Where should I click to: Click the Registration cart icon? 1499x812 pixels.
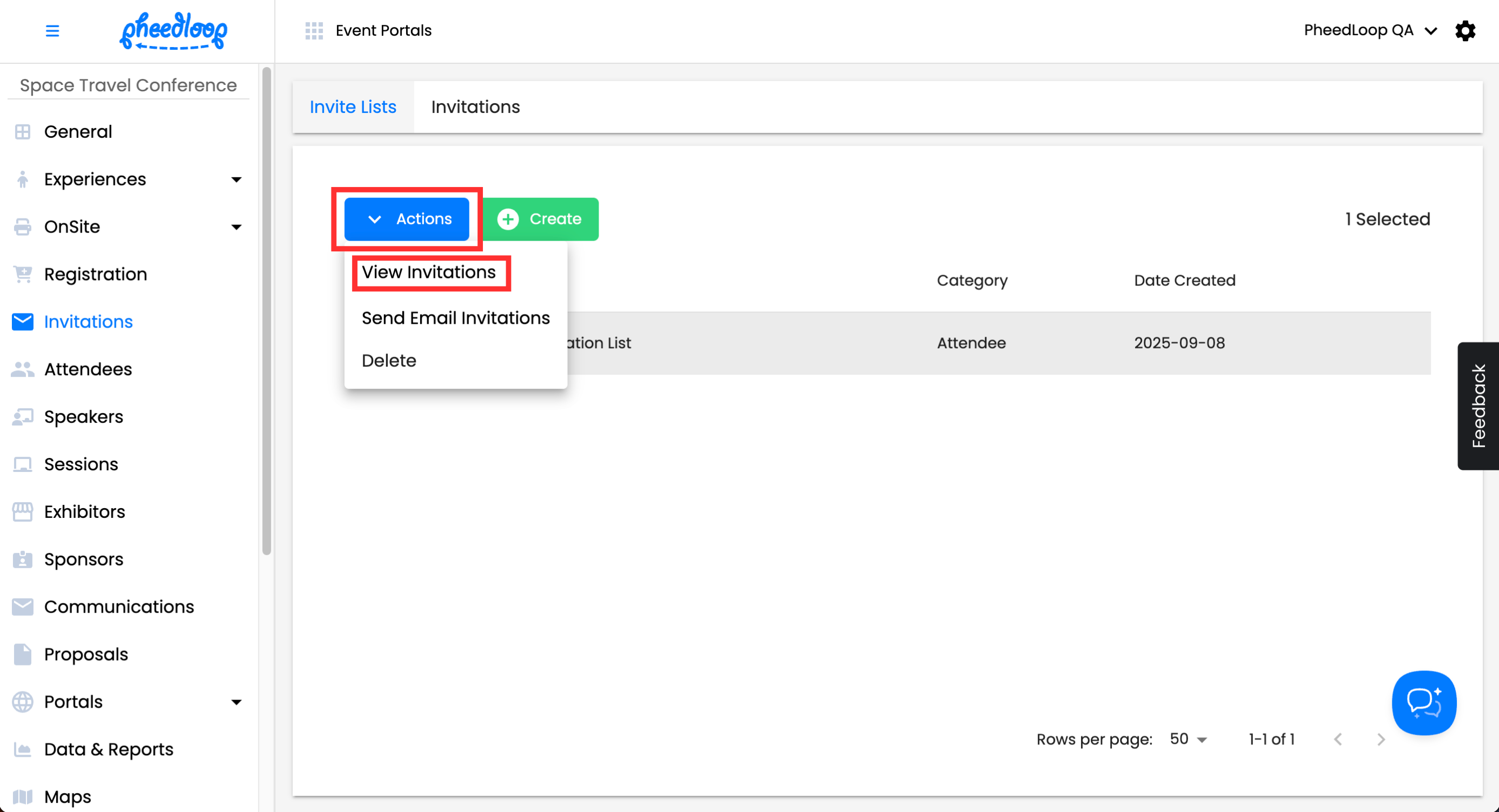click(23, 274)
